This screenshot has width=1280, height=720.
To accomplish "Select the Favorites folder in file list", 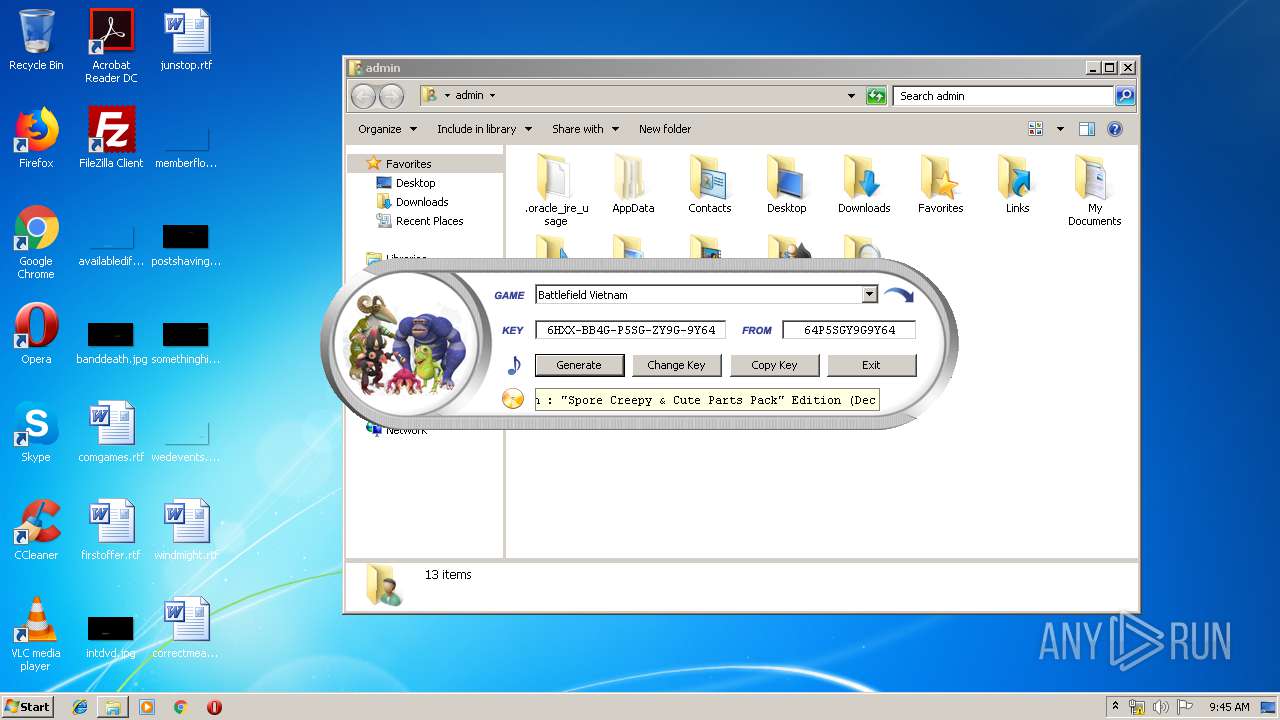I will click(x=941, y=184).
